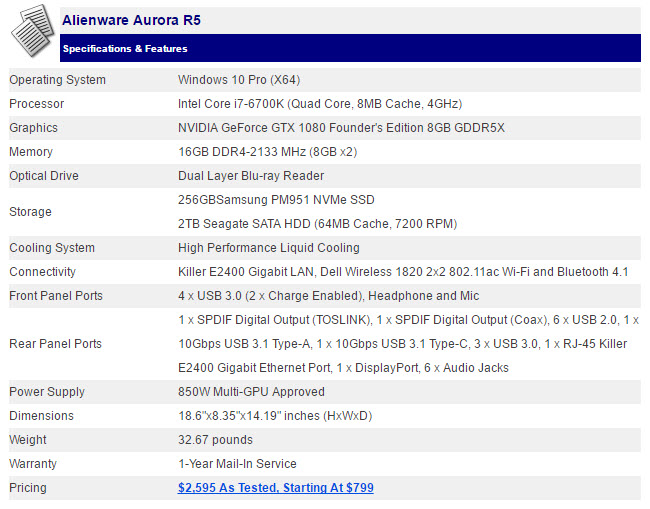Select the Connectivity row label
The width and height of the screenshot is (650, 509).
pos(42,272)
